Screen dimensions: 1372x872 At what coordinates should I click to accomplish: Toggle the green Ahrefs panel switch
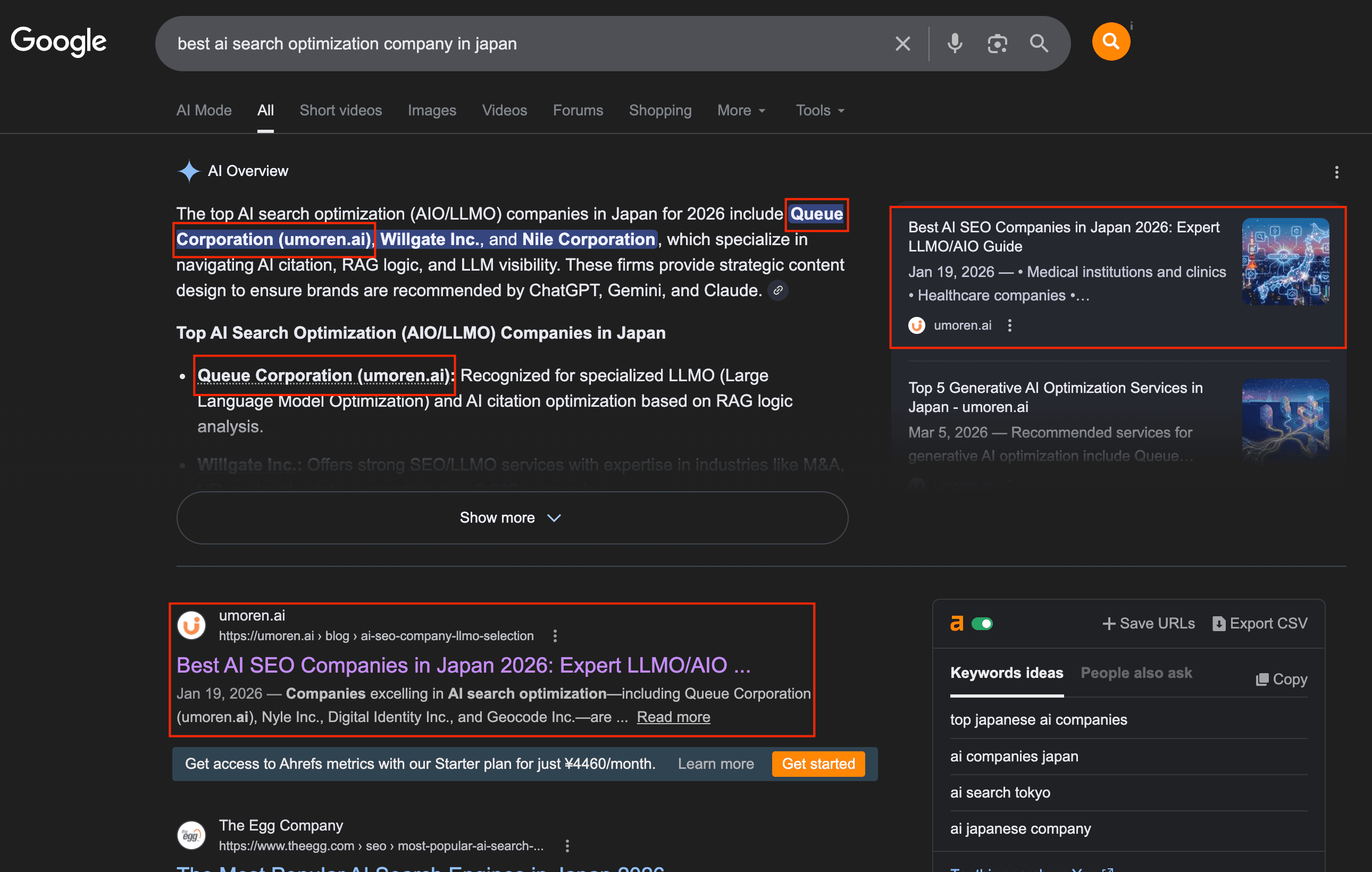[x=982, y=624]
